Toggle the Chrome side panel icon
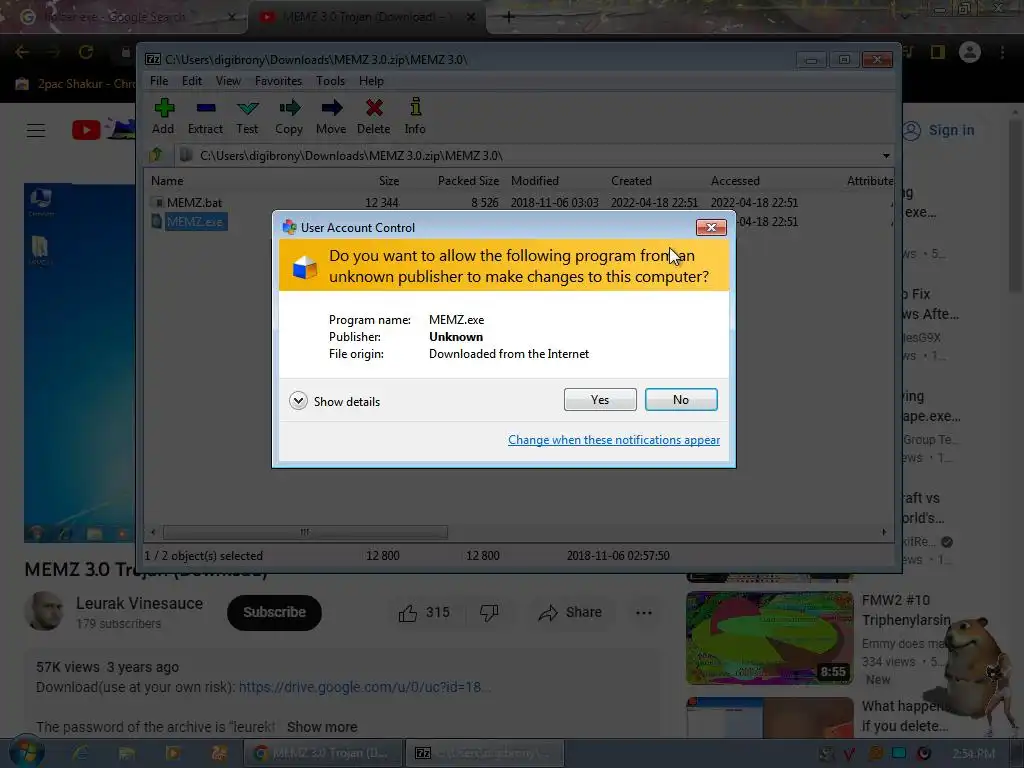Viewport: 1024px width, 768px height. click(x=938, y=52)
